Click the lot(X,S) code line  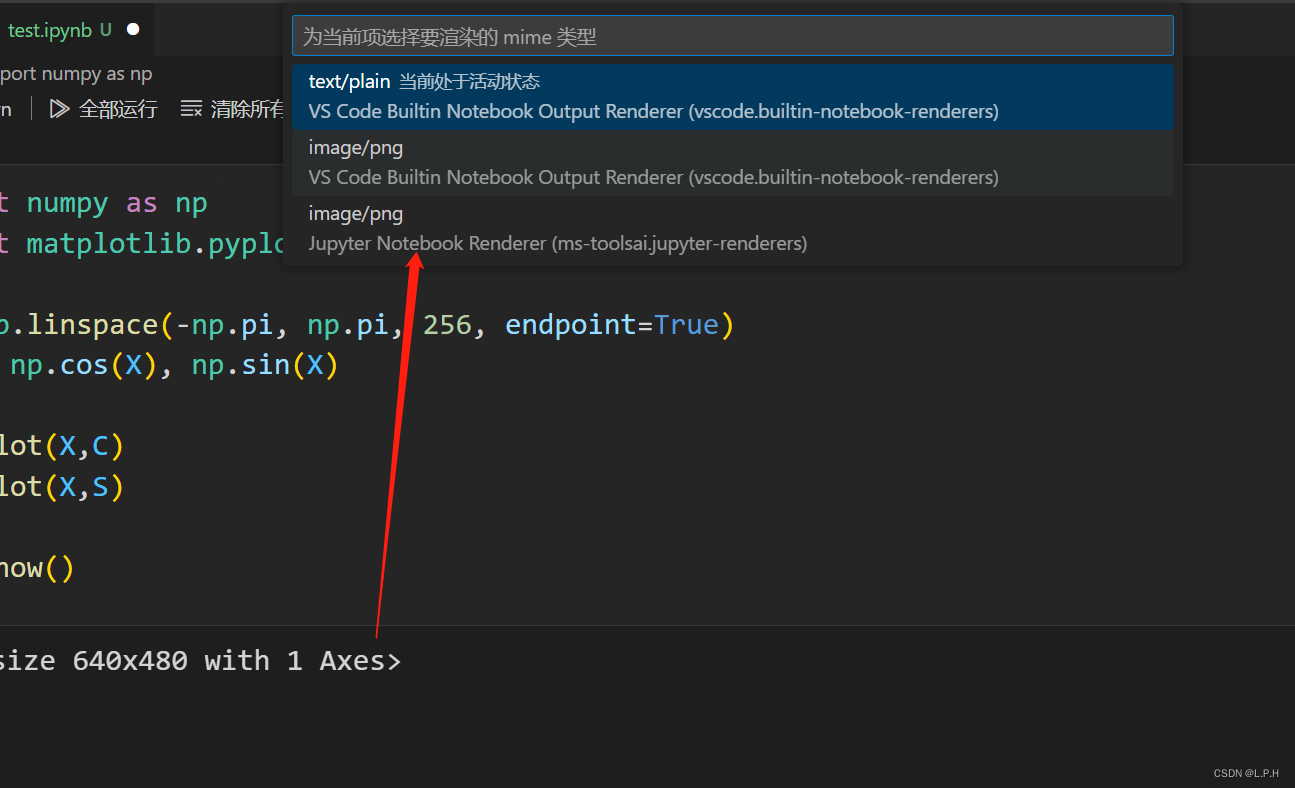(x=62, y=486)
